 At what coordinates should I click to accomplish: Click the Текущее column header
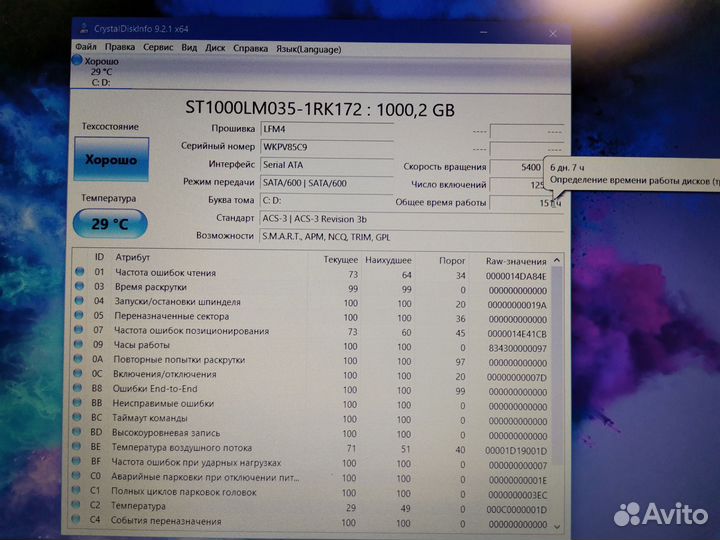[340, 260]
